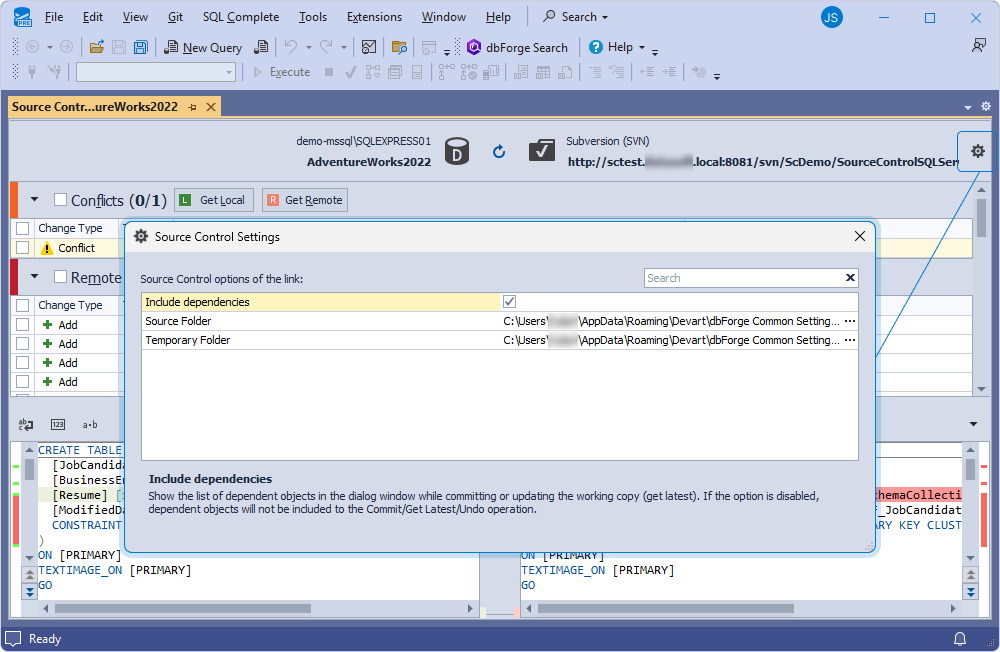Toggle whitespace a·b icon
1000x652 pixels.
[90, 424]
